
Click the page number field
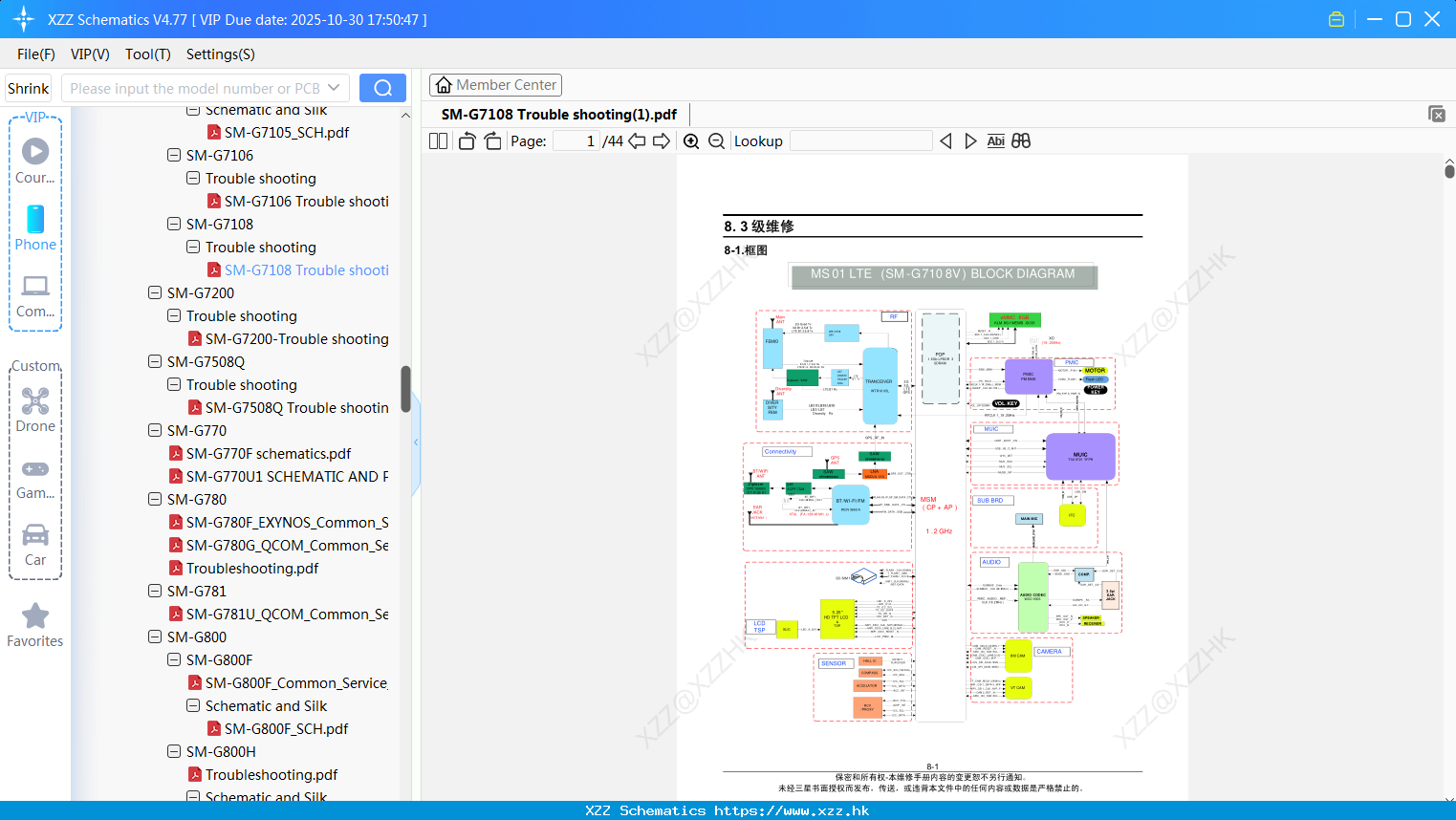(x=576, y=140)
